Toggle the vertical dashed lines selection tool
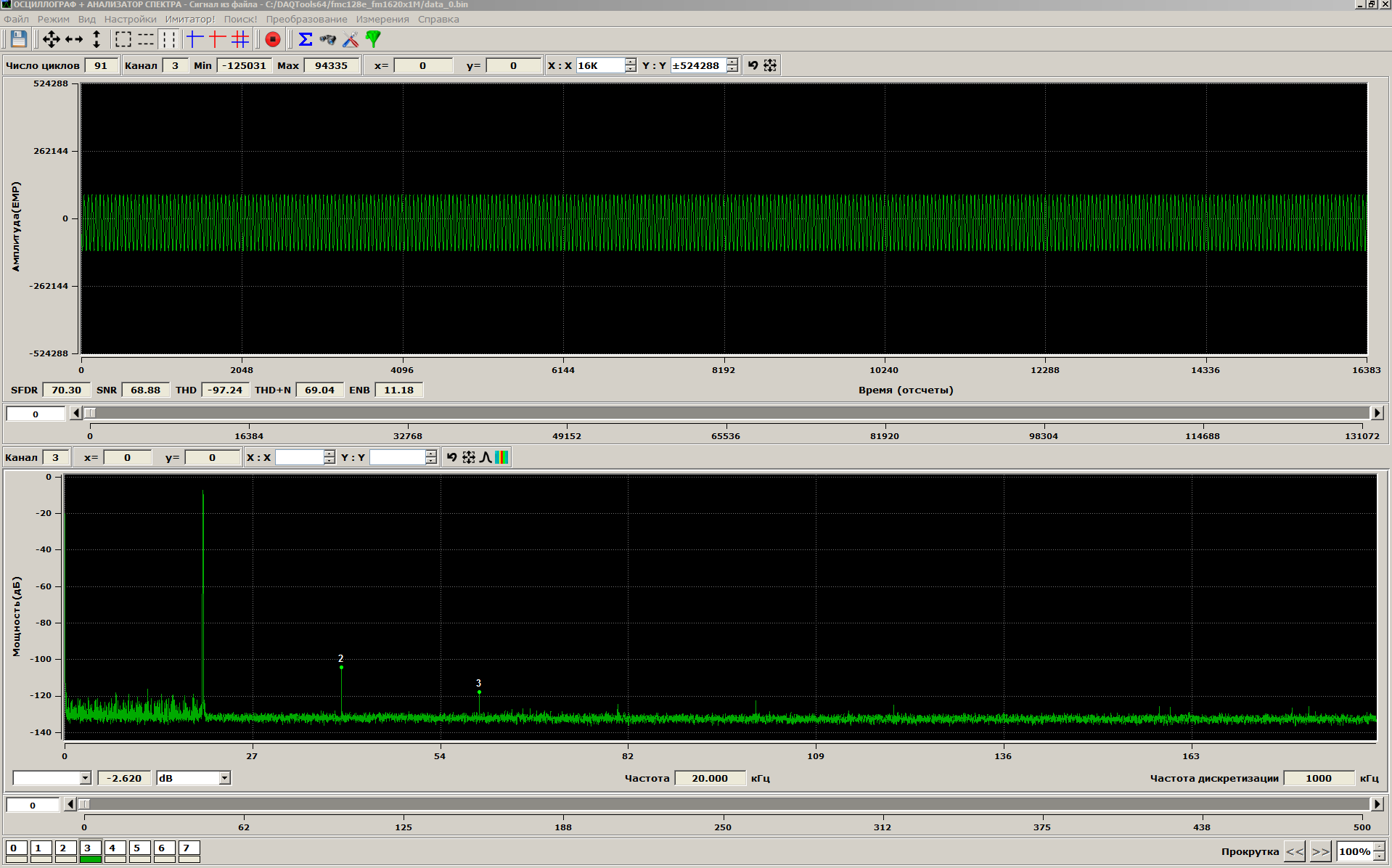The width and height of the screenshot is (1392, 868). (168, 39)
